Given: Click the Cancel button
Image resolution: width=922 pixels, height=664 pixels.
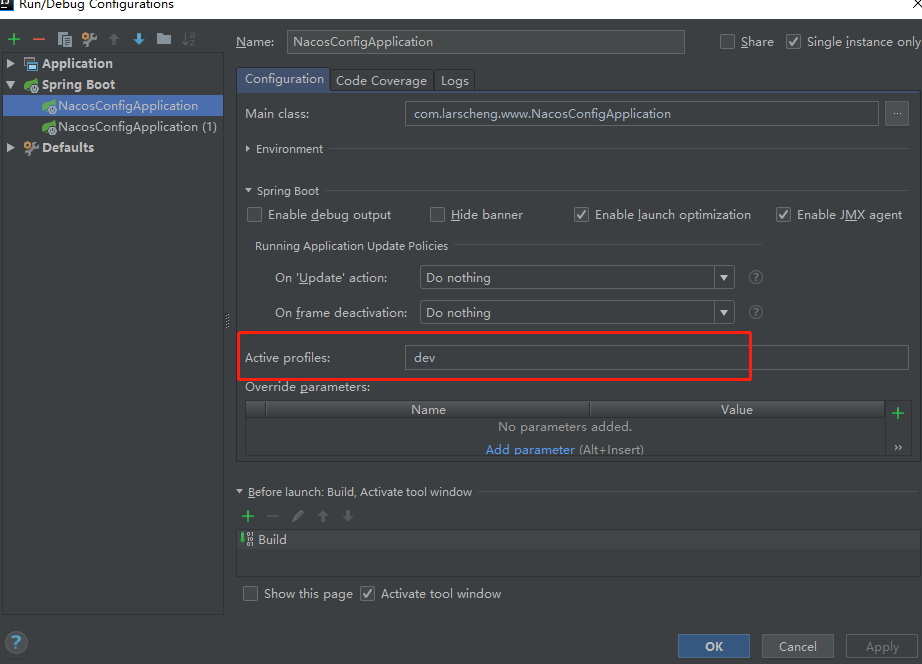Looking at the screenshot, I should coord(798,646).
